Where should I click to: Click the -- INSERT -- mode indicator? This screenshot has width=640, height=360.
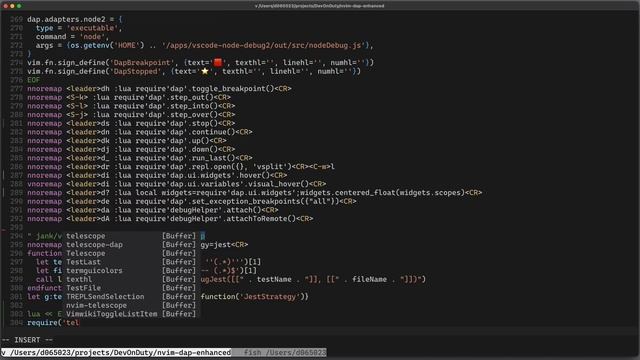[27, 340]
